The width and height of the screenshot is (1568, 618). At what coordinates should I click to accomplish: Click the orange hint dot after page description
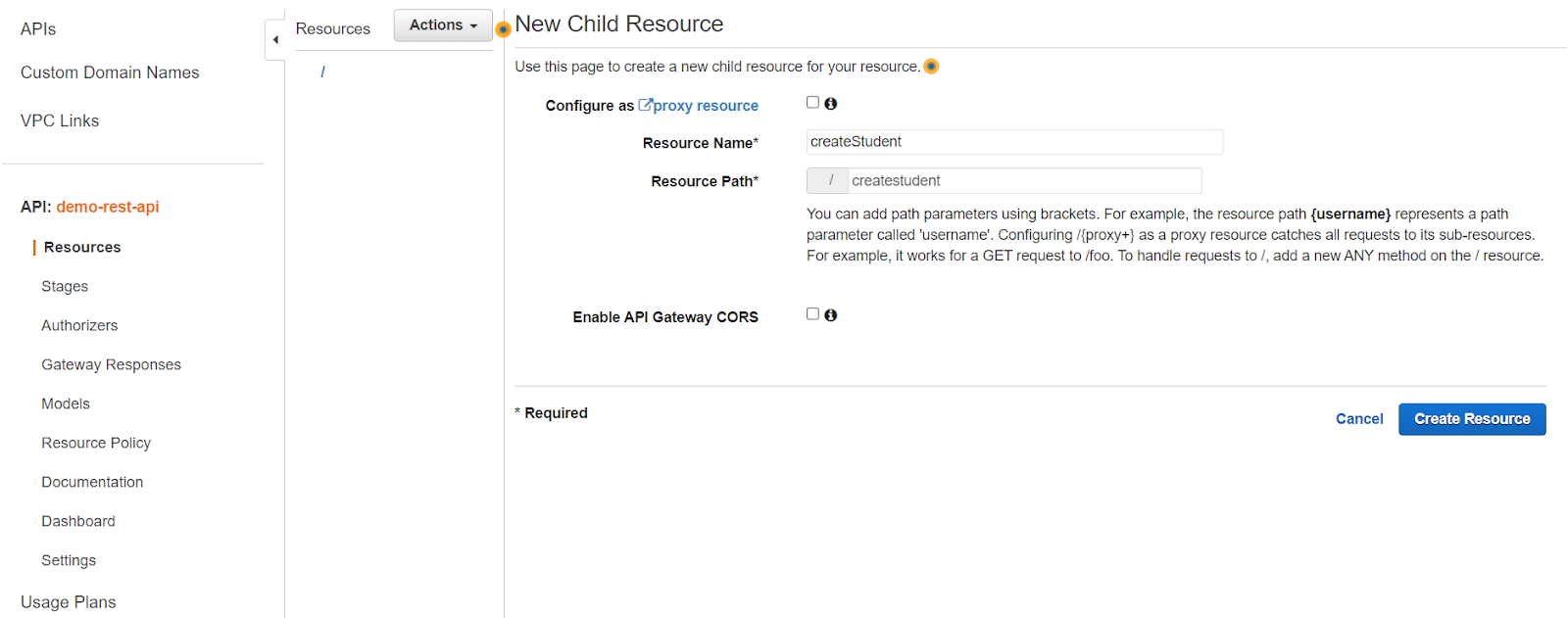931,67
